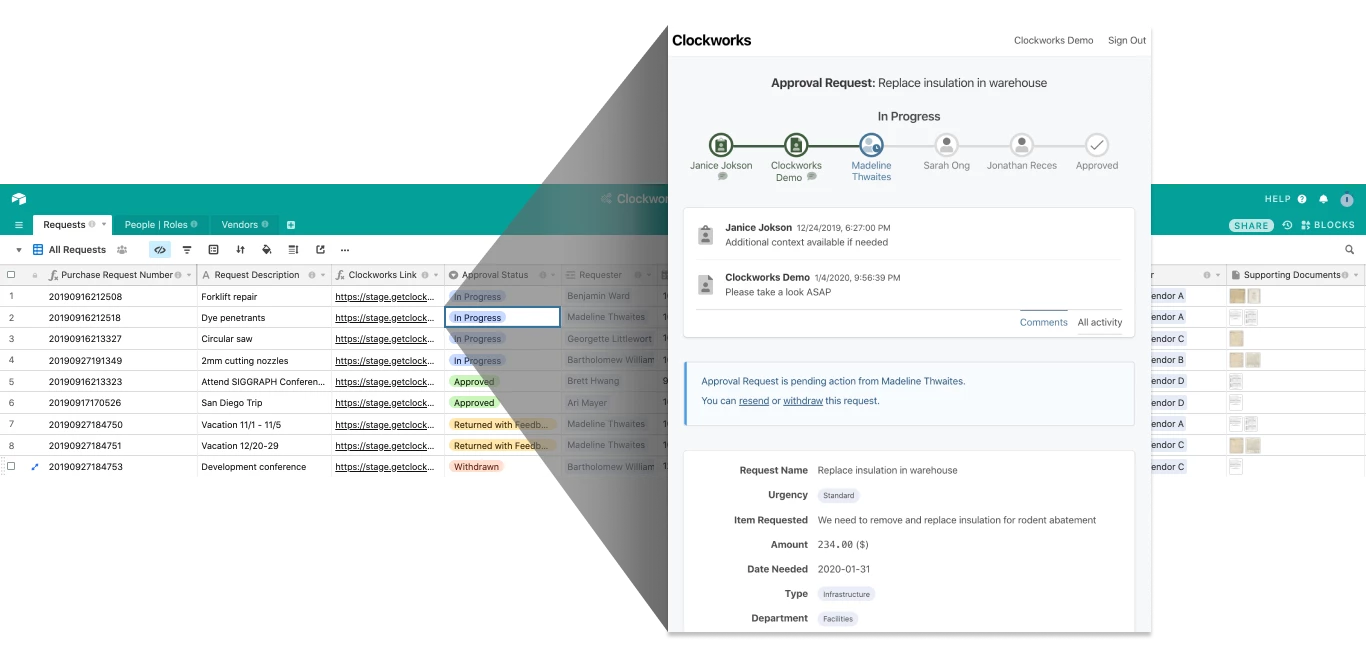Switch to the People | Roles tab
The width and height of the screenshot is (1366, 661).
click(161, 225)
